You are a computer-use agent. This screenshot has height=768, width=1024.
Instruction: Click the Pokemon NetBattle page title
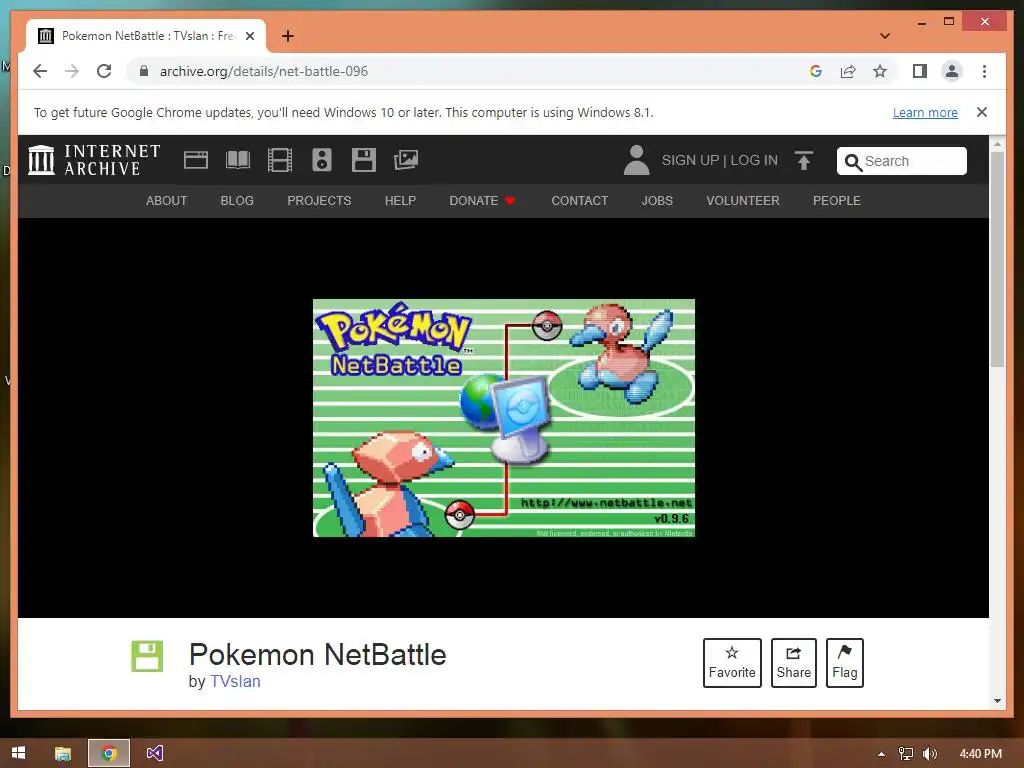point(317,654)
